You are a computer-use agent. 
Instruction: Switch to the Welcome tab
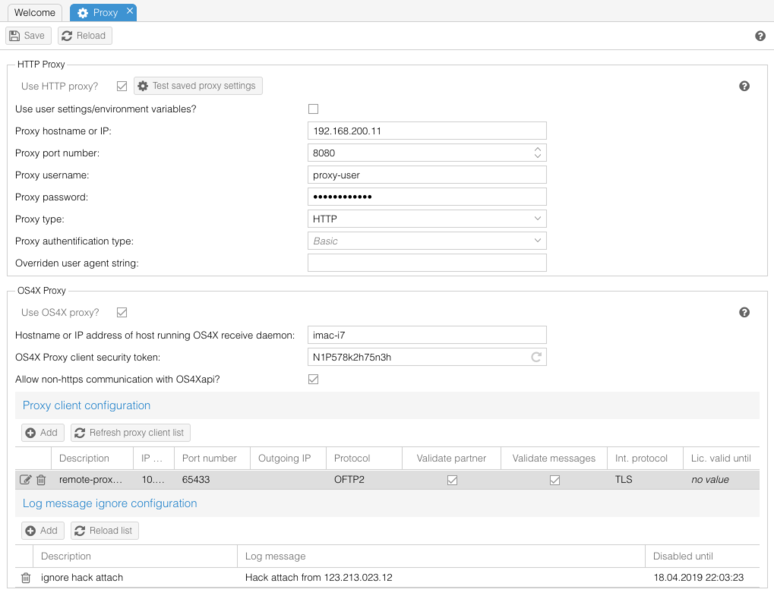35,13
